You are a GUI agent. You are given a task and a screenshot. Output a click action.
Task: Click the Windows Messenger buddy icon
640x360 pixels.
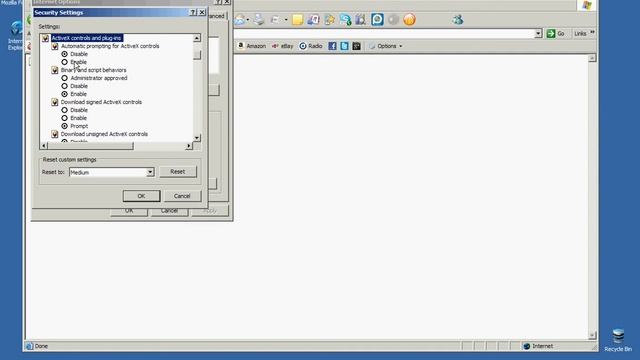pyautogui.click(x=458, y=19)
